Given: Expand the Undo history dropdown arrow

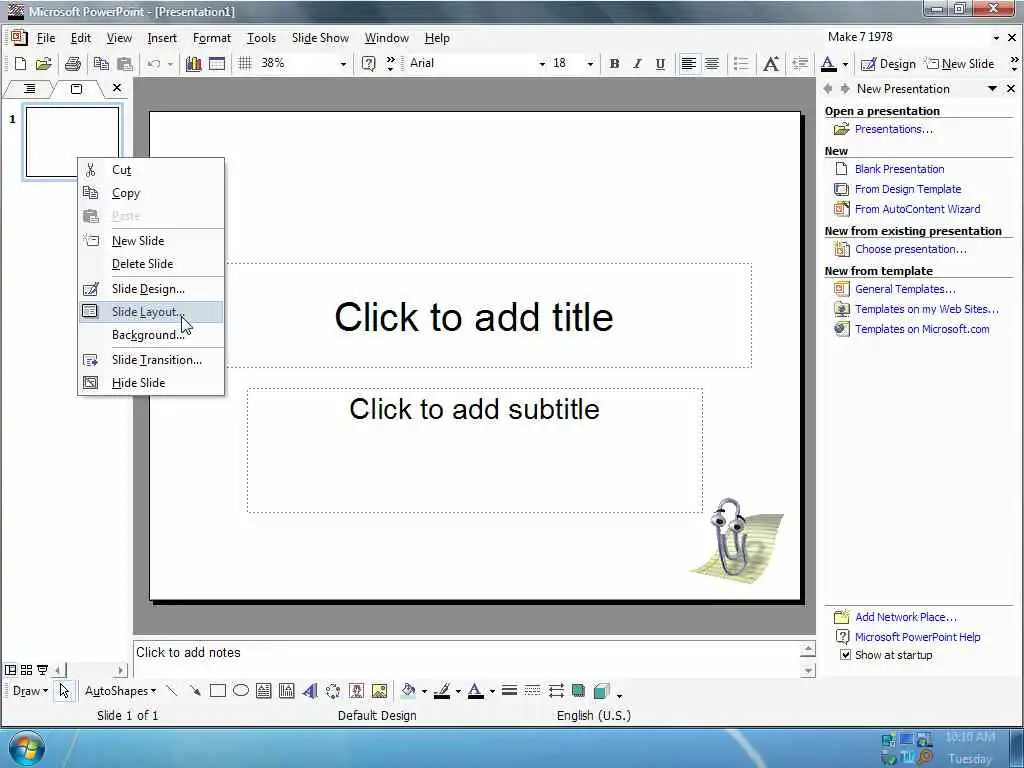Looking at the screenshot, I should pos(170,64).
